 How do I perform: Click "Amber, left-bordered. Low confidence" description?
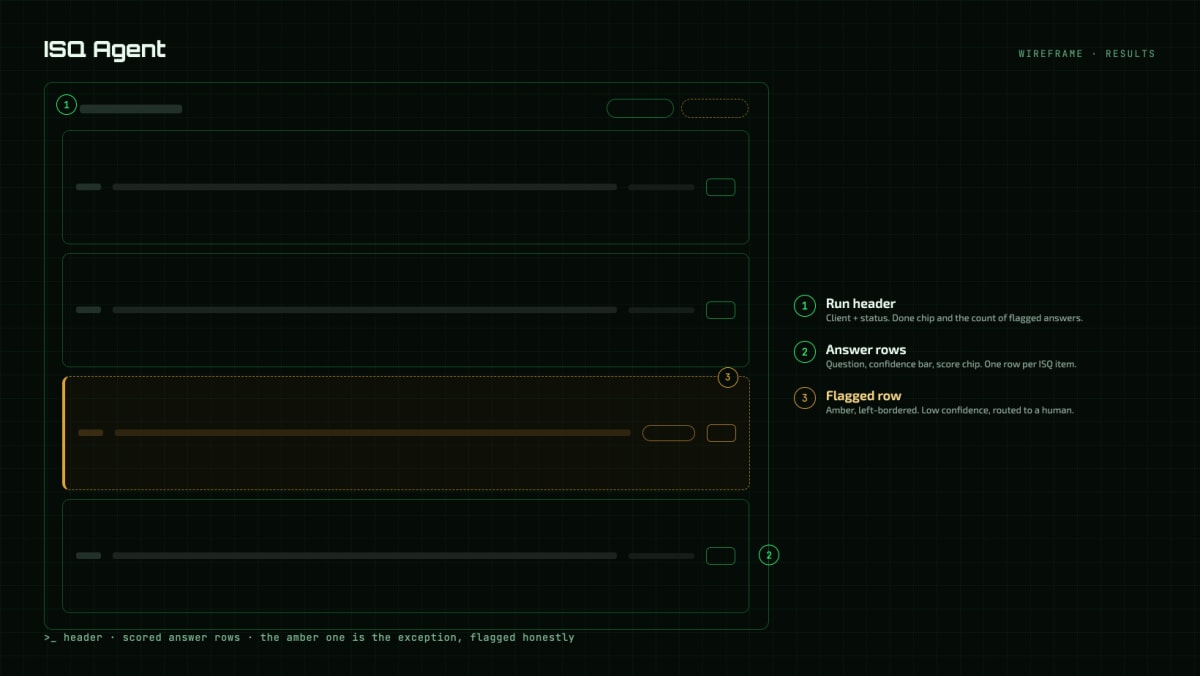coord(950,410)
